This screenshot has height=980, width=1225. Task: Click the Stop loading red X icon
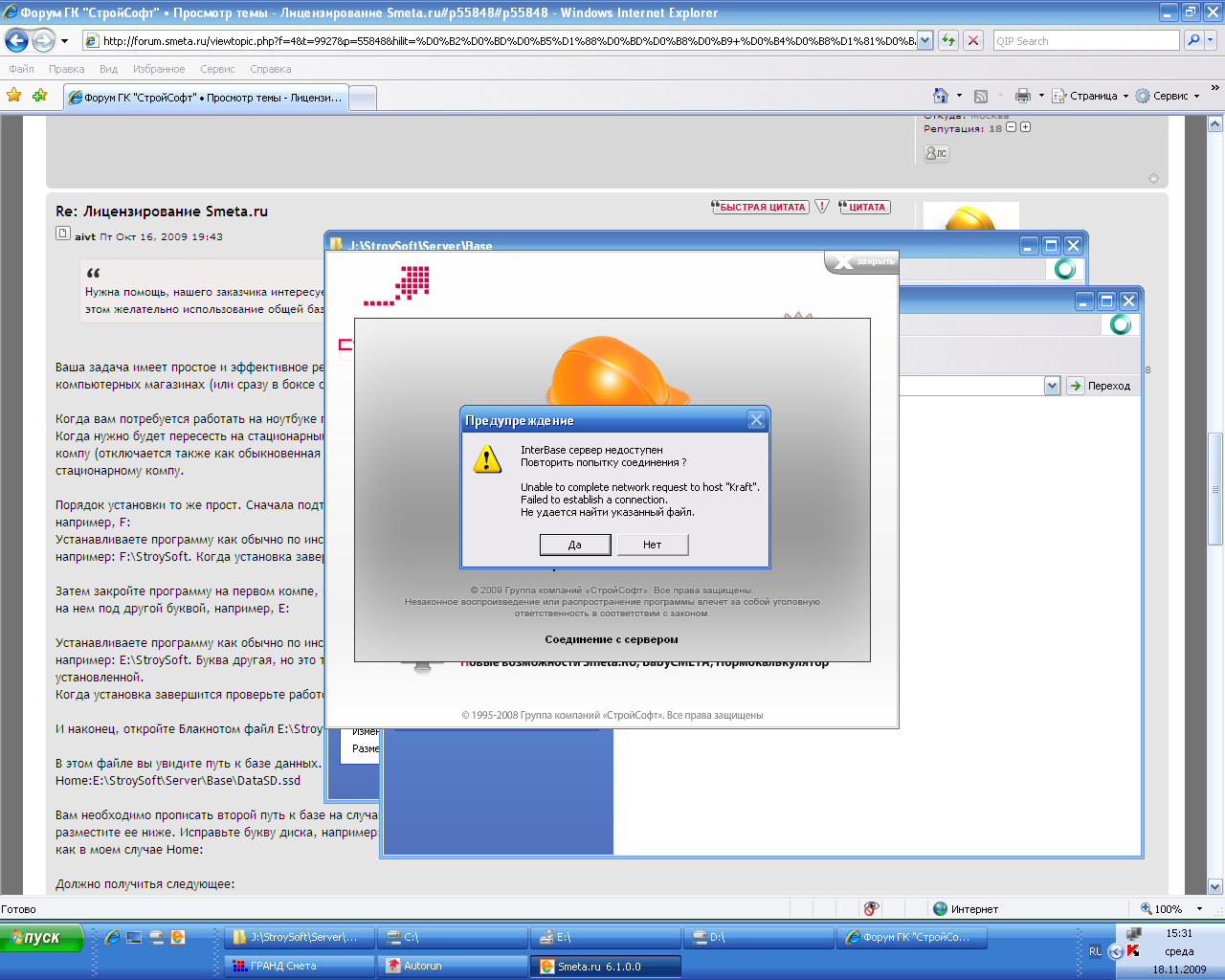point(973,40)
